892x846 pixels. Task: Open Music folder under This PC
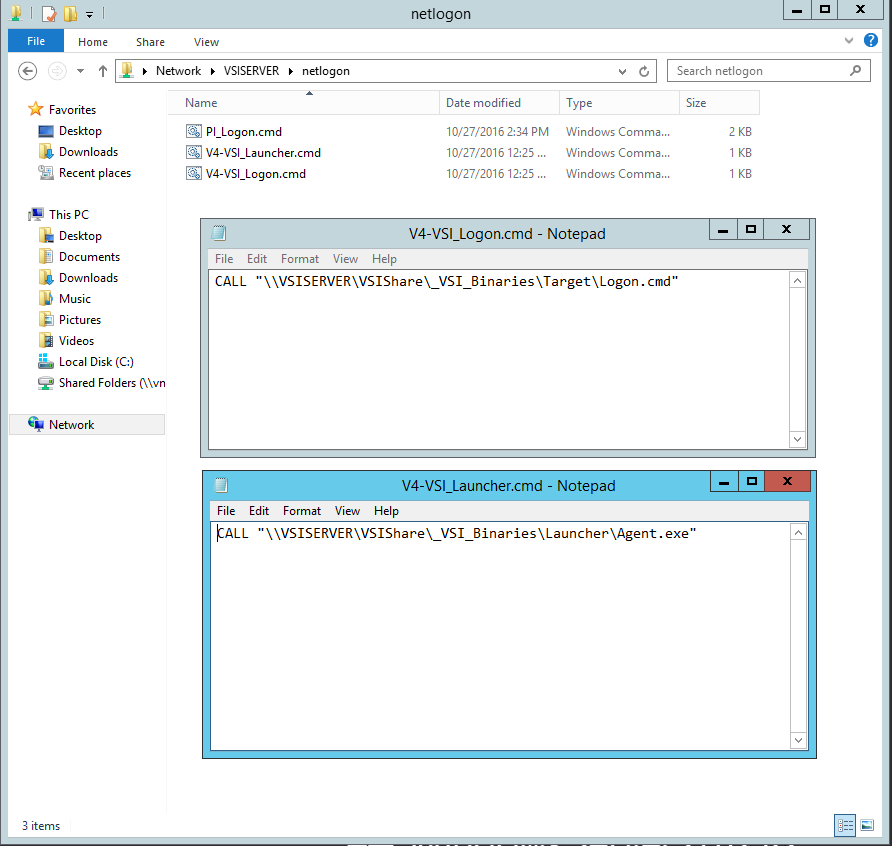[x=75, y=299]
